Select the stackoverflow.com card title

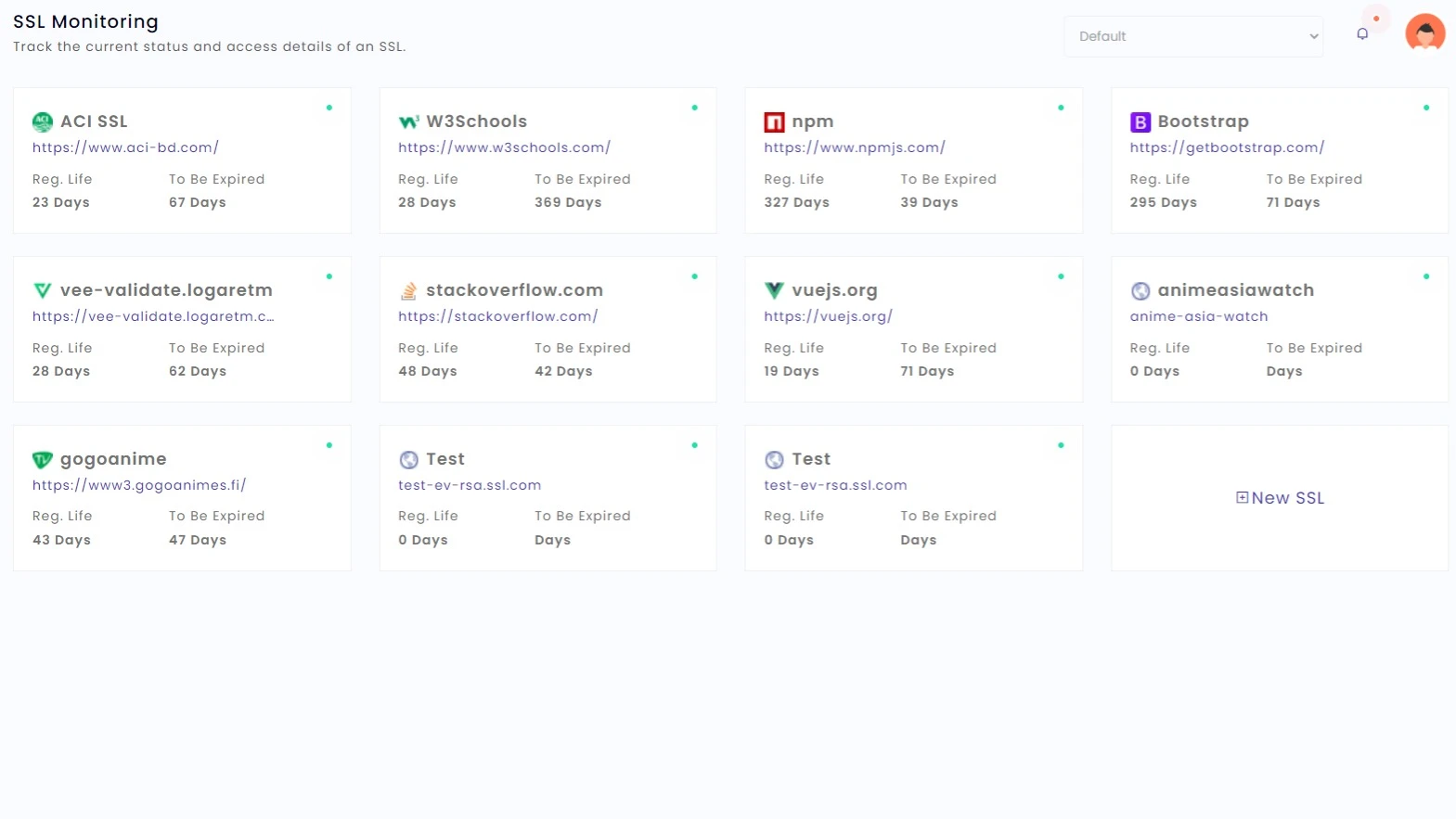(x=514, y=290)
